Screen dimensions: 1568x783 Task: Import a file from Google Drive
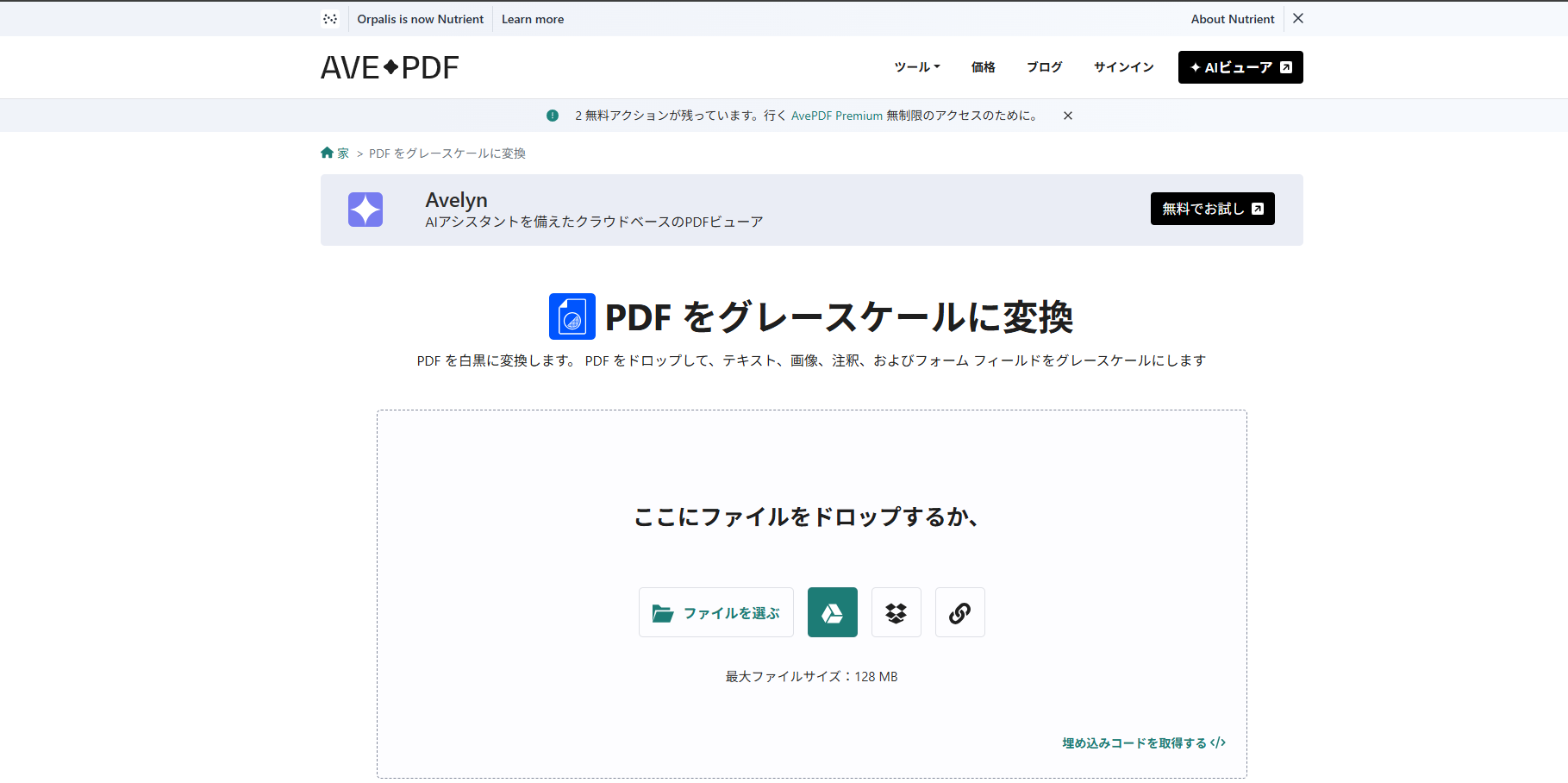coord(833,612)
